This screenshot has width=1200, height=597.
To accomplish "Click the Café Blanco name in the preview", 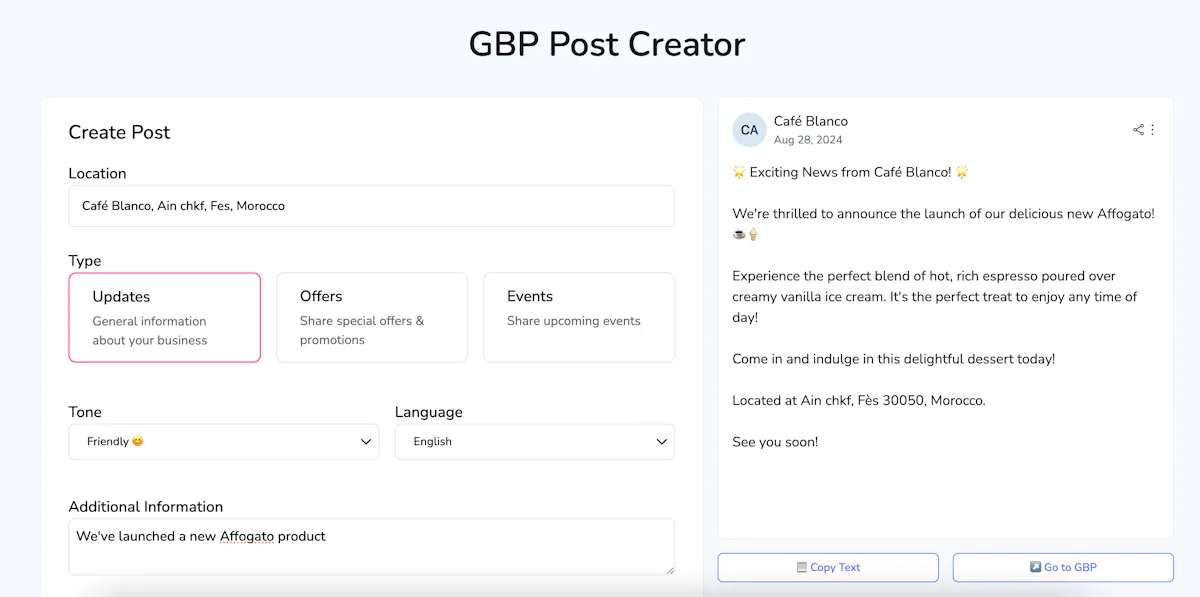I will click(811, 121).
